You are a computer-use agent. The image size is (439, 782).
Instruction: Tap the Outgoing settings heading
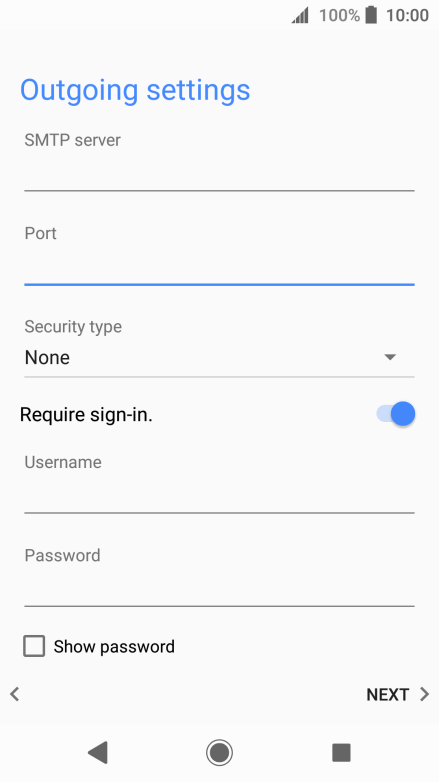coord(135,91)
